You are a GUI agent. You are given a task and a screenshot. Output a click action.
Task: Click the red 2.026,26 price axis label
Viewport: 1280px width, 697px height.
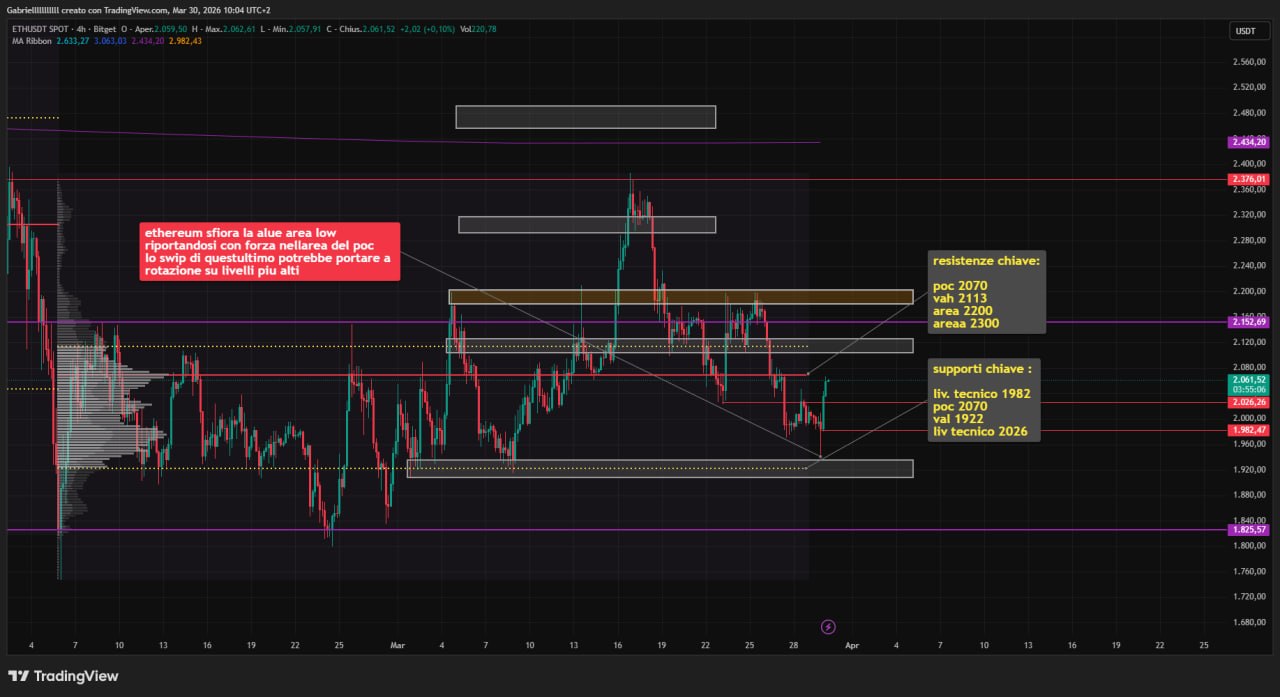click(1249, 402)
